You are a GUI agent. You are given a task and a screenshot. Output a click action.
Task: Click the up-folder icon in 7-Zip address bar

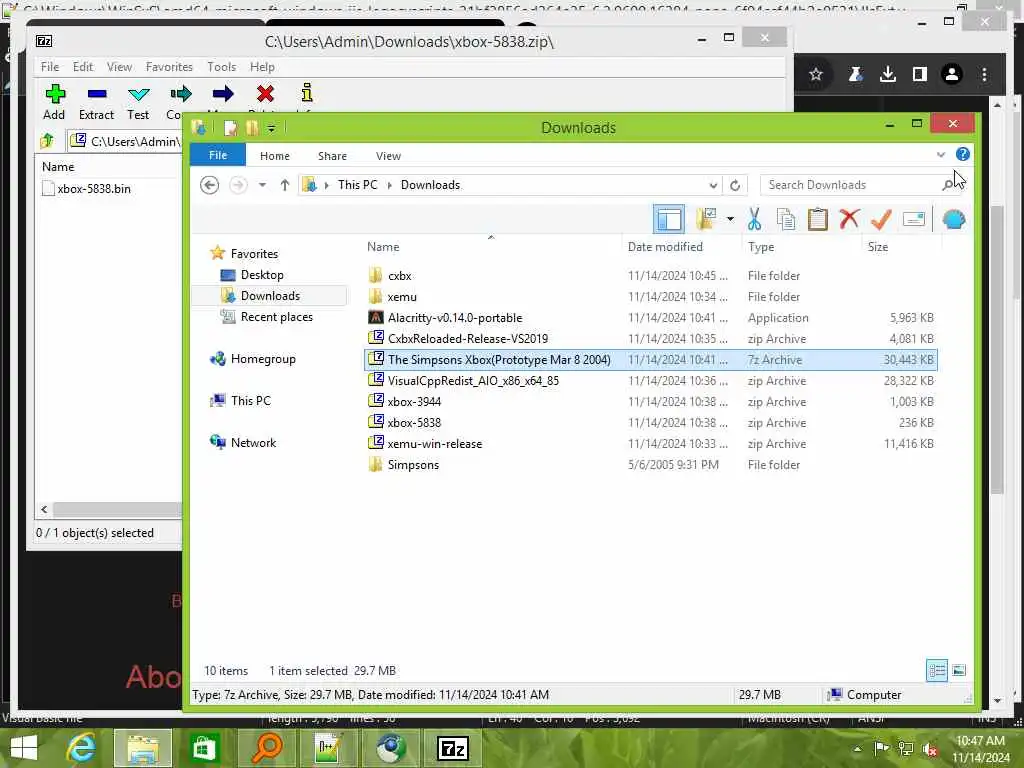point(47,140)
